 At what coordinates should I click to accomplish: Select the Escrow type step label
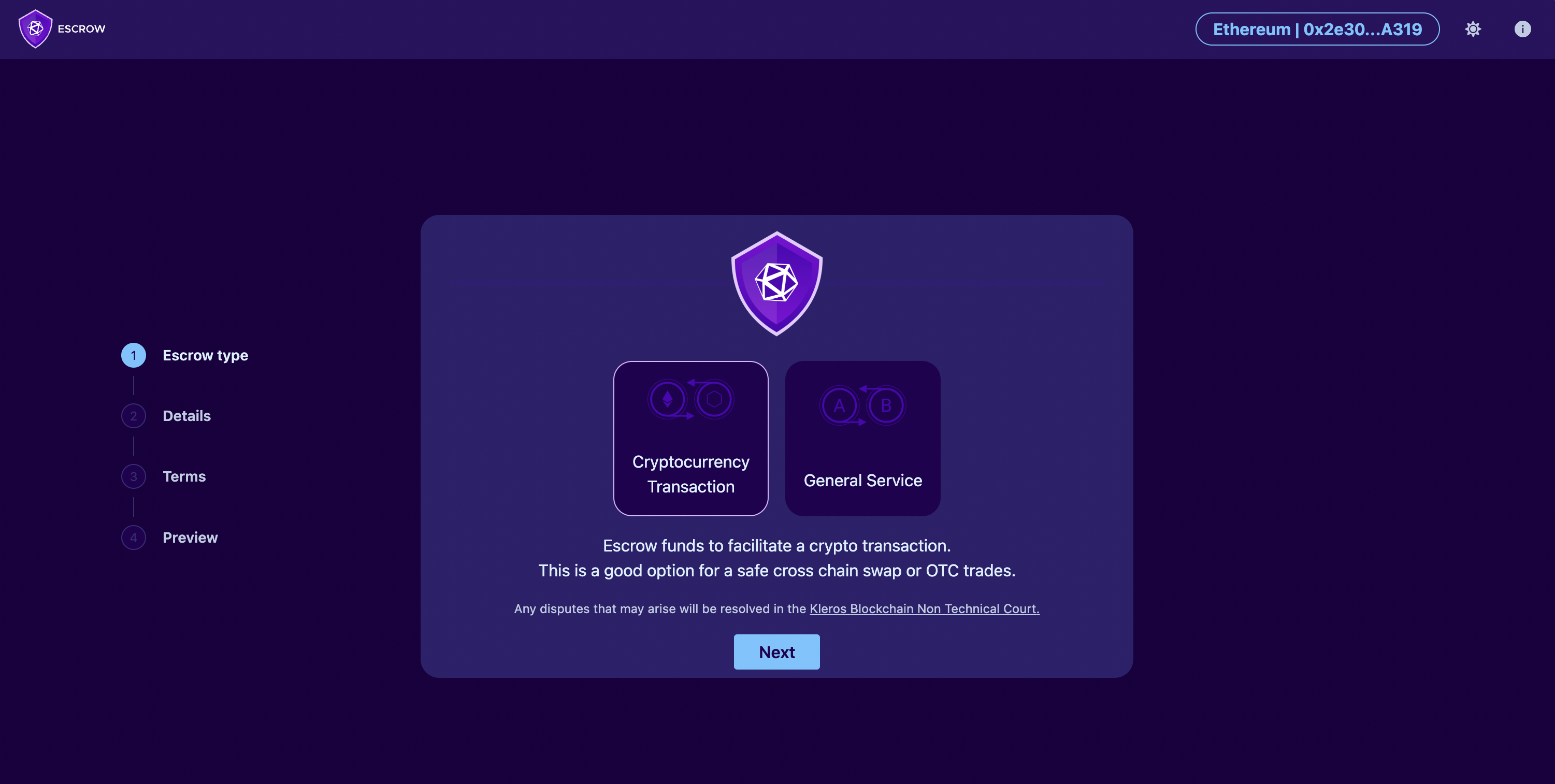[x=205, y=355]
